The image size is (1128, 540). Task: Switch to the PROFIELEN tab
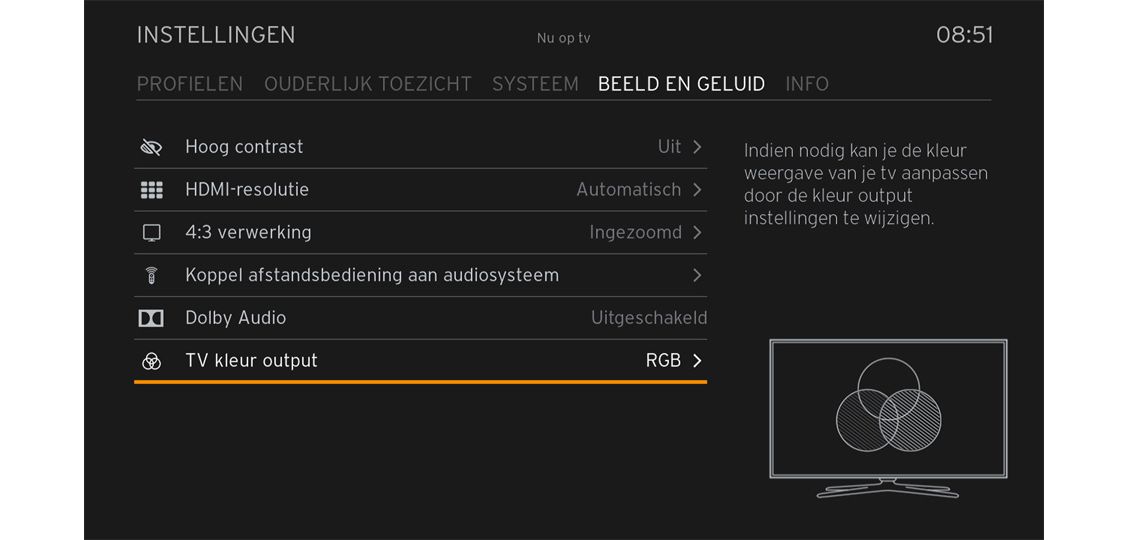[190, 84]
